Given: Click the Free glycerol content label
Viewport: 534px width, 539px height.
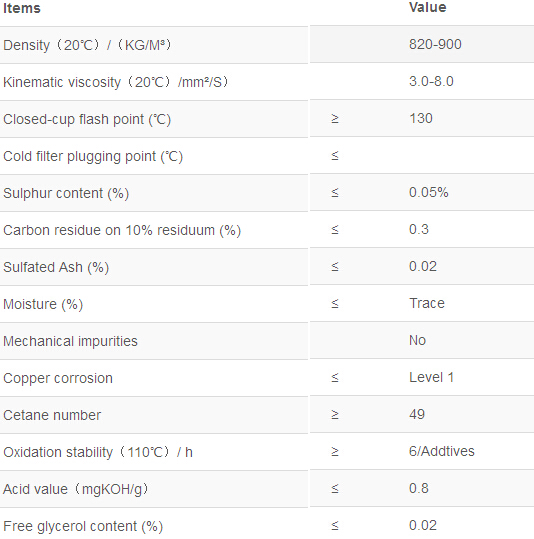Looking at the screenshot, I should (83, 527).
